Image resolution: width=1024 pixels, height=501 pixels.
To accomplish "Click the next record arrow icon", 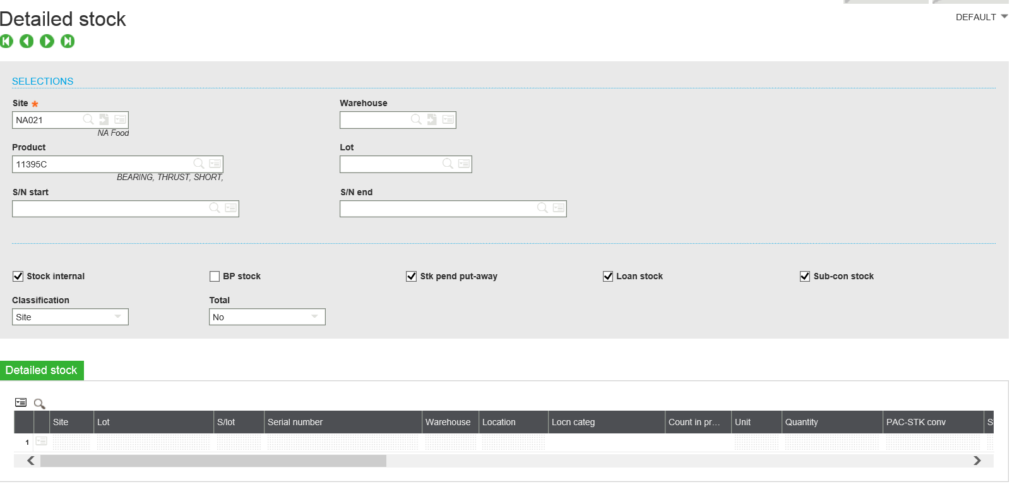I will pos(47,41).
